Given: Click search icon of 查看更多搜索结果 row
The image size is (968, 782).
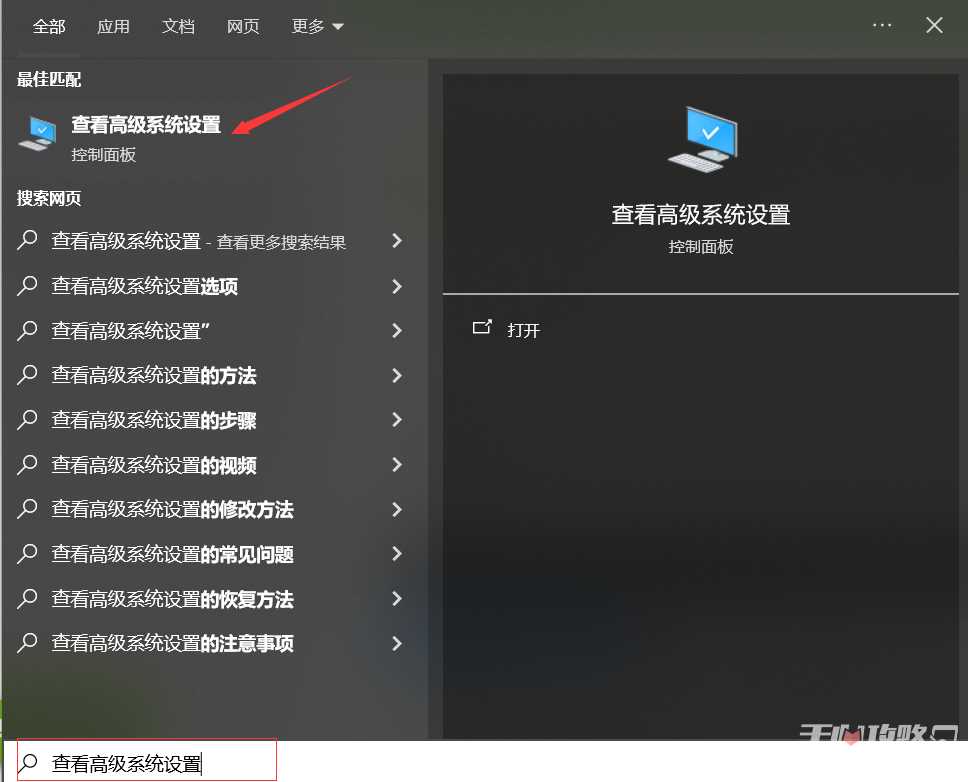Looking at the screenshot, I should click(x=27, y=240).
